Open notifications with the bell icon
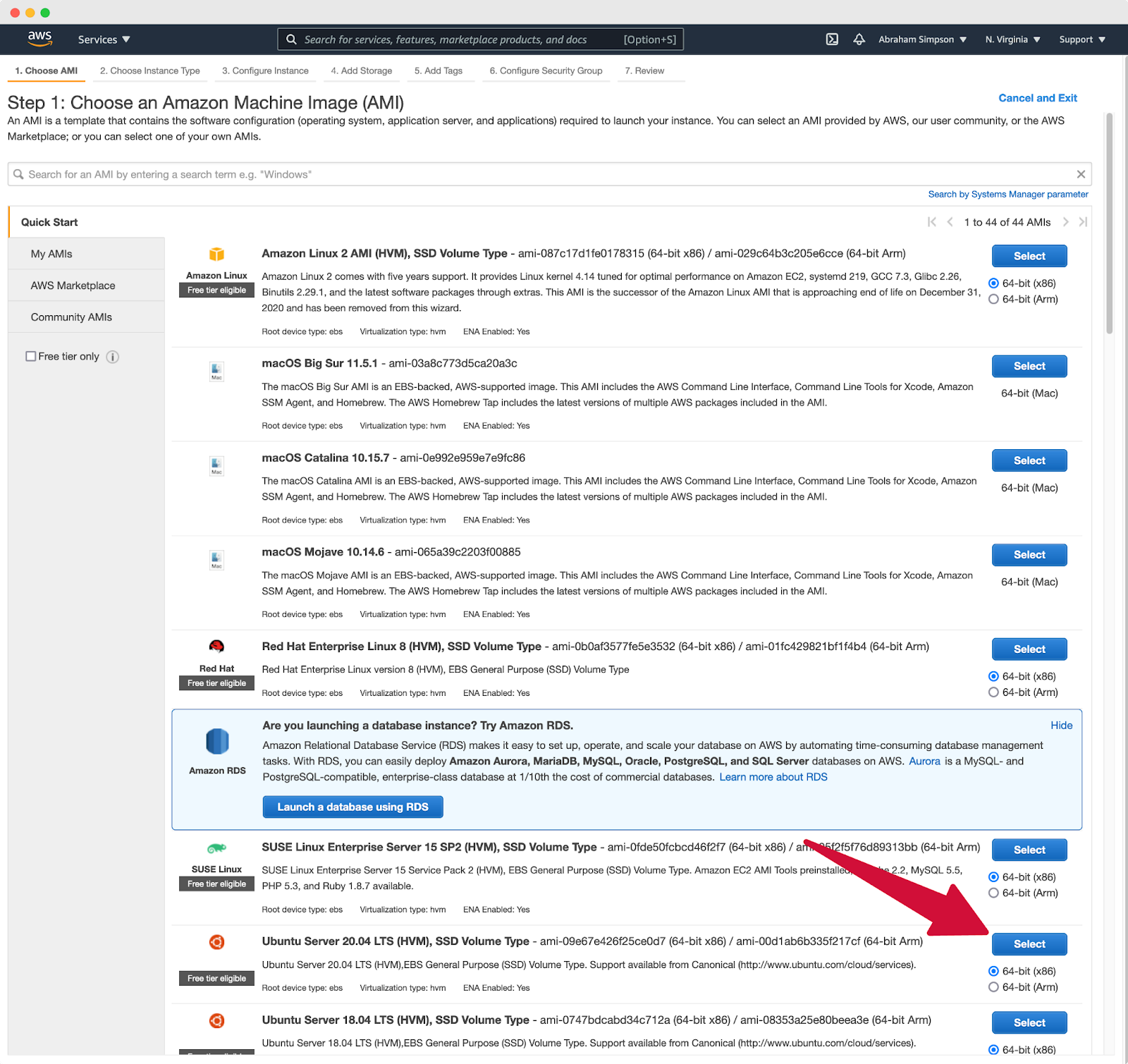The image size is (1128, 1064). click(x=858, y=39)
